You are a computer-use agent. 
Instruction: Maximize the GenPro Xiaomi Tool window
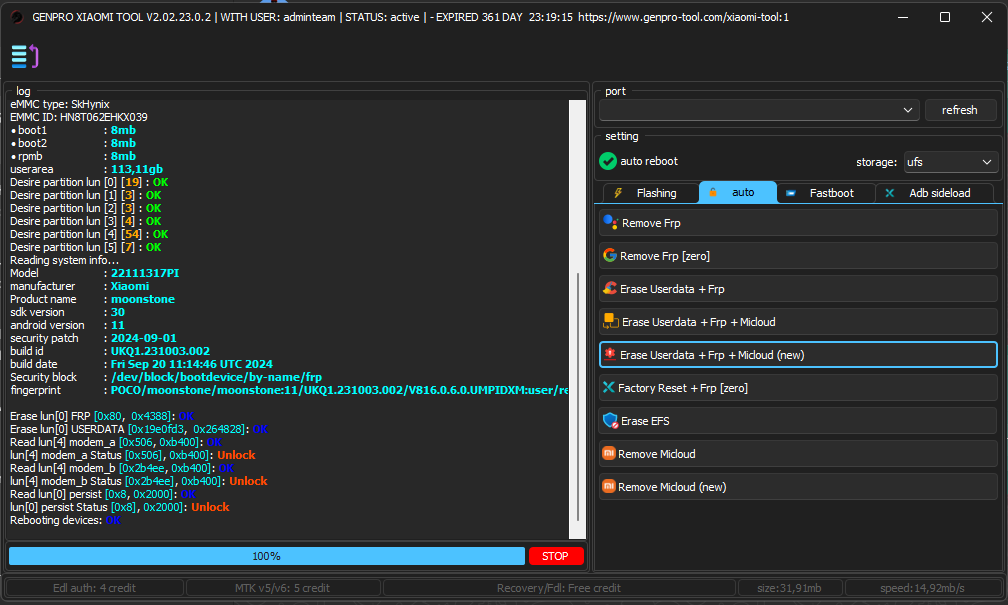[945, 17]
